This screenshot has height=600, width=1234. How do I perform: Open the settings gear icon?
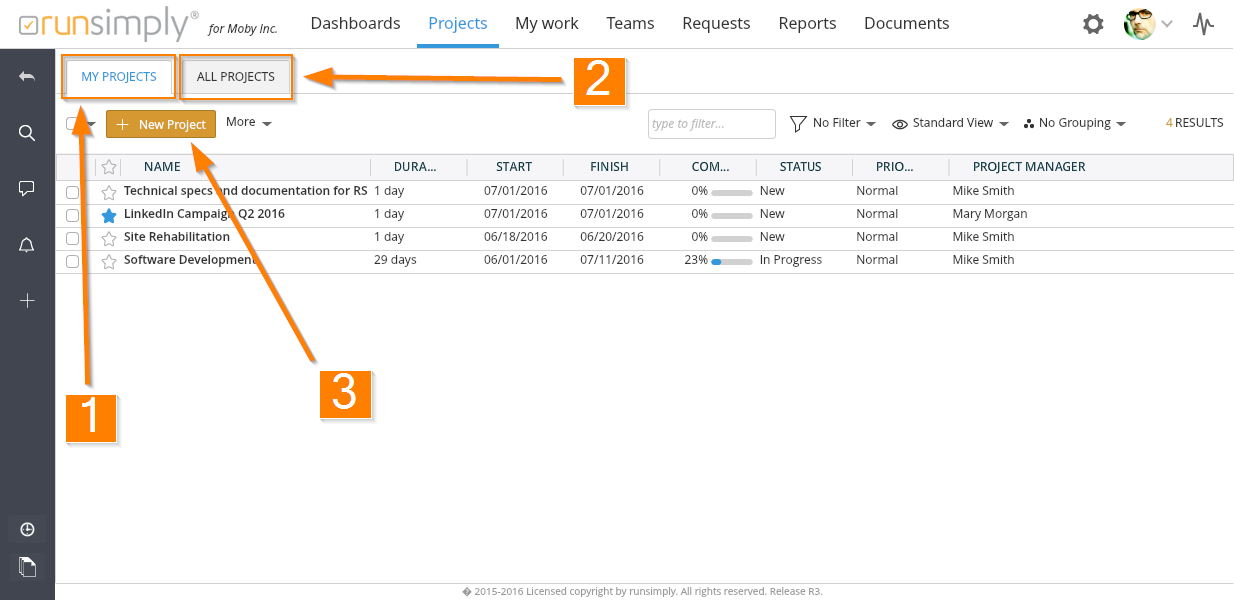point(1093,24)
